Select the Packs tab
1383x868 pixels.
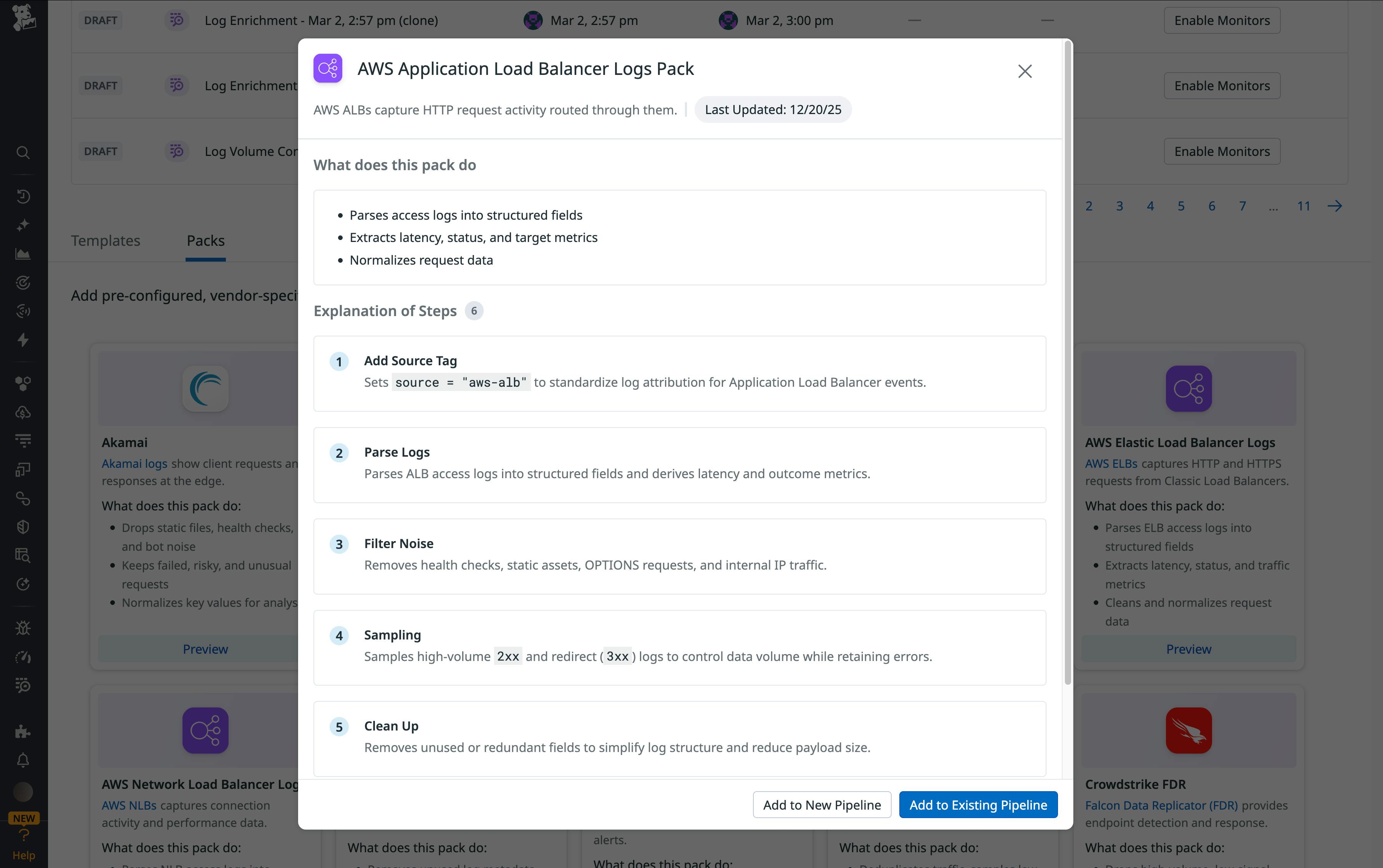[205, 240]
